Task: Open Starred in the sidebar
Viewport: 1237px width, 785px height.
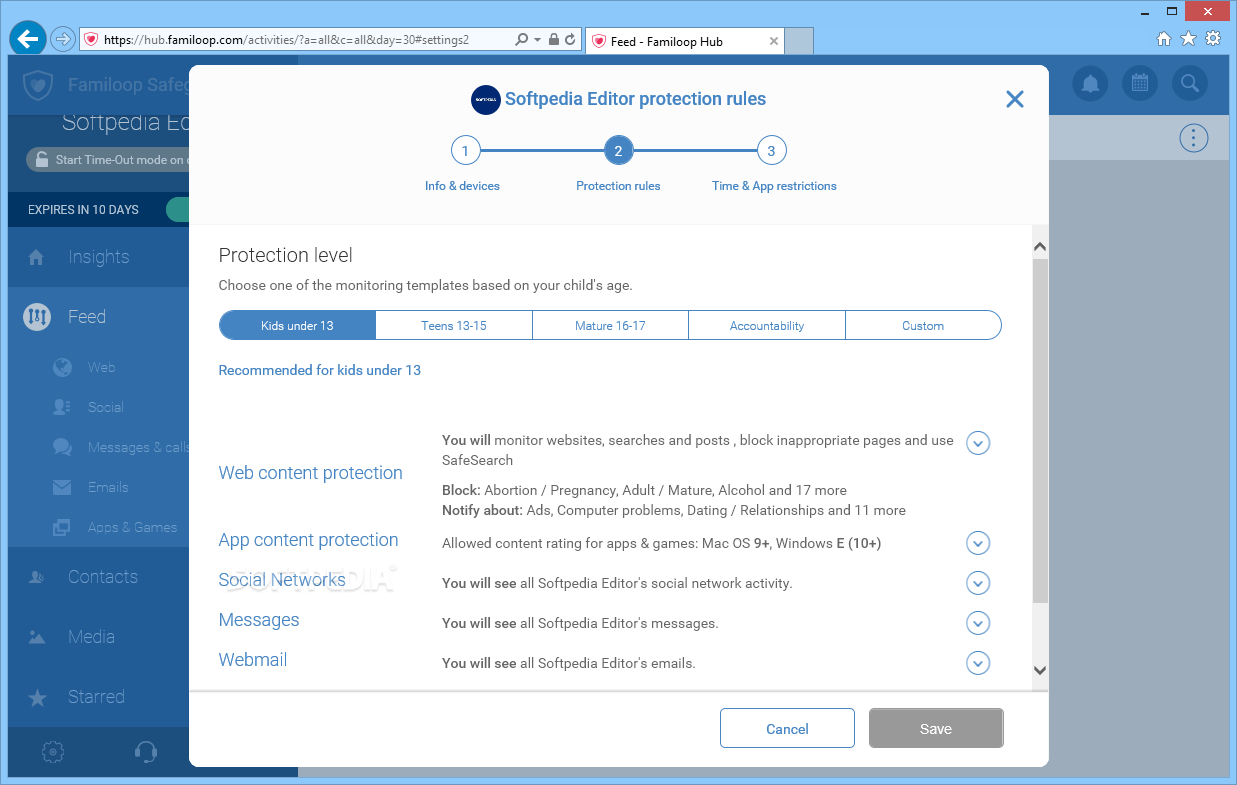Action: point(98,697)
